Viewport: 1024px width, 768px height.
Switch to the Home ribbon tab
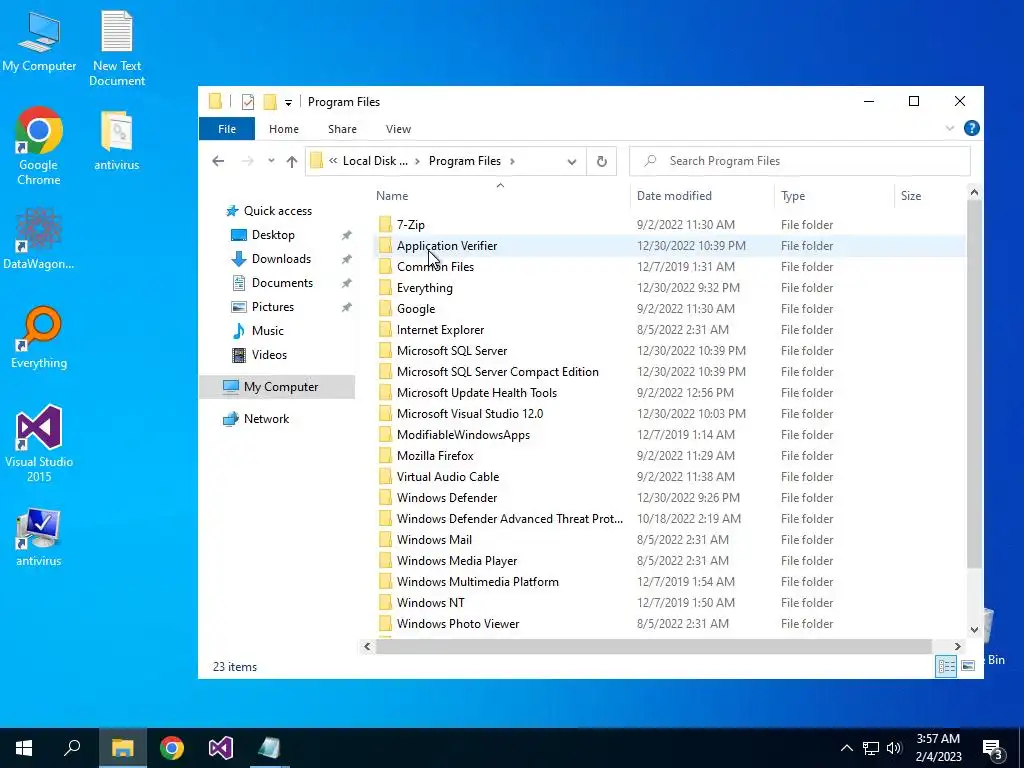coord(283,129)
